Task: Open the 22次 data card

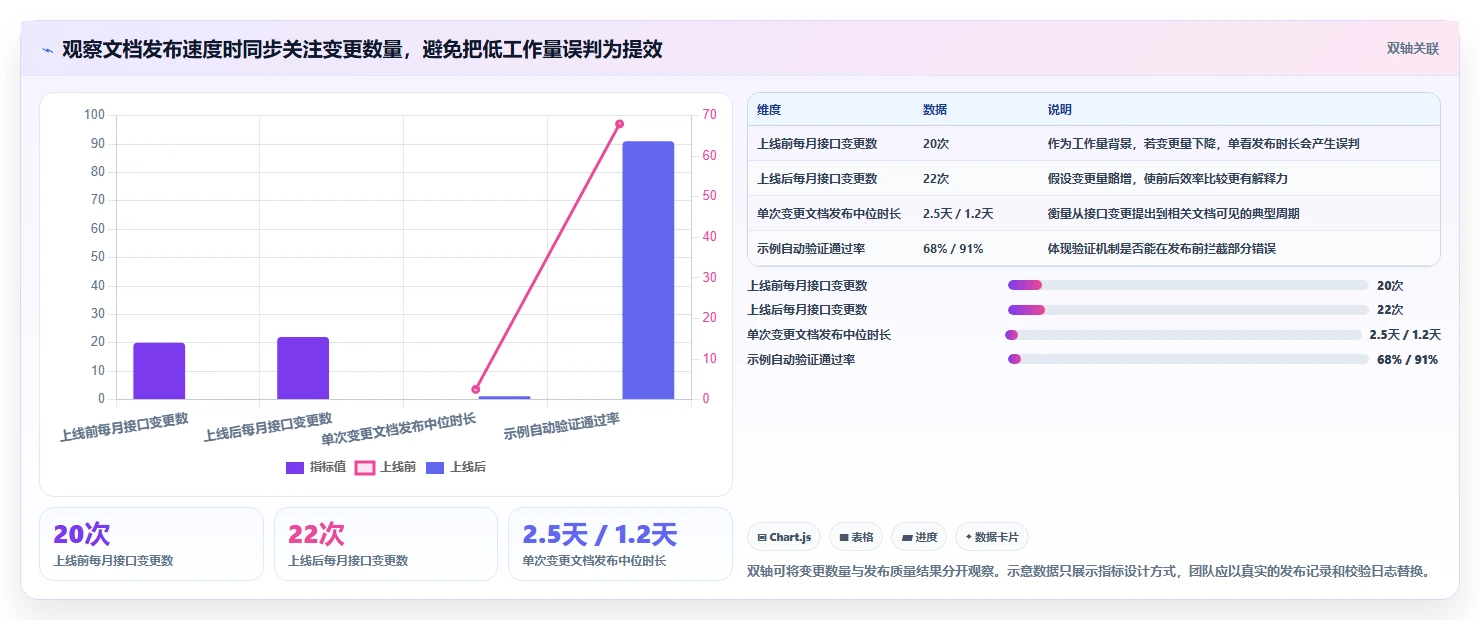Action: [386, 544]
